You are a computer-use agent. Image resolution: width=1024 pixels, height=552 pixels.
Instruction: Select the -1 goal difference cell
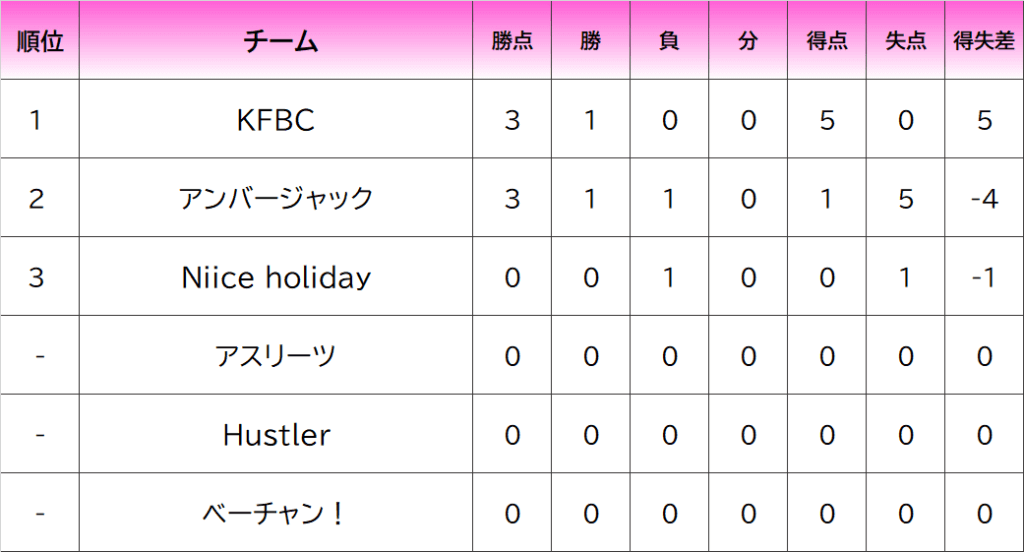point(984,277)
